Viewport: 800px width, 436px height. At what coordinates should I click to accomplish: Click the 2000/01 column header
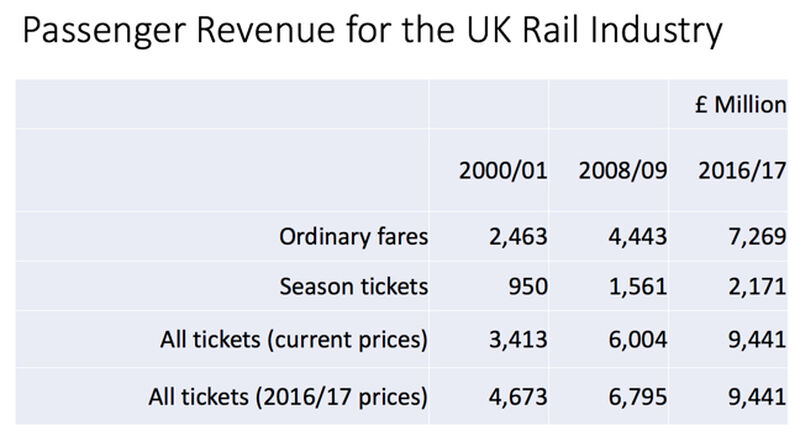click(503, 170)
